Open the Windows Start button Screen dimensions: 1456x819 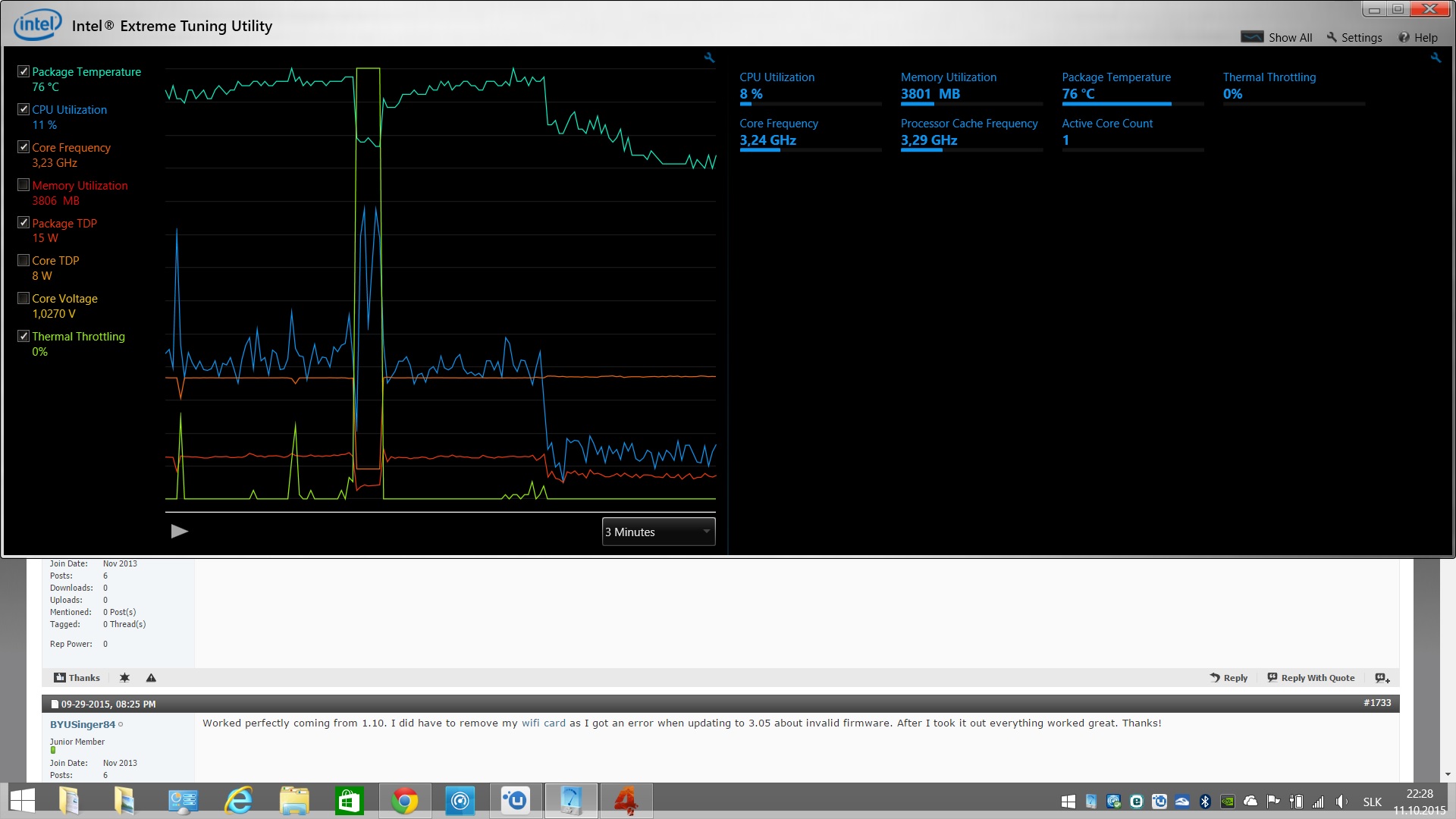[x=23, y=801]
